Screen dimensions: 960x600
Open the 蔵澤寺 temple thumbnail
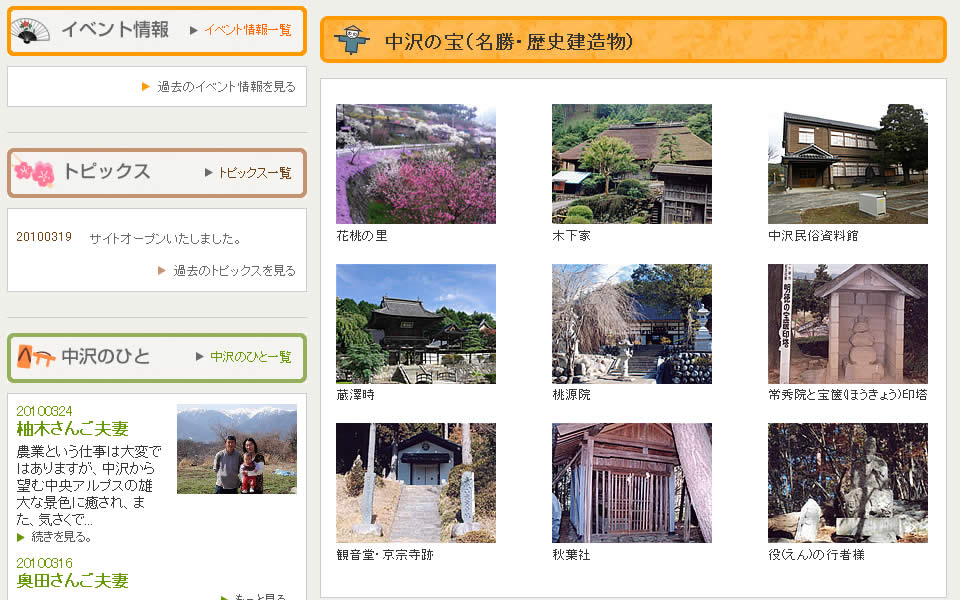tap(416, 324)
